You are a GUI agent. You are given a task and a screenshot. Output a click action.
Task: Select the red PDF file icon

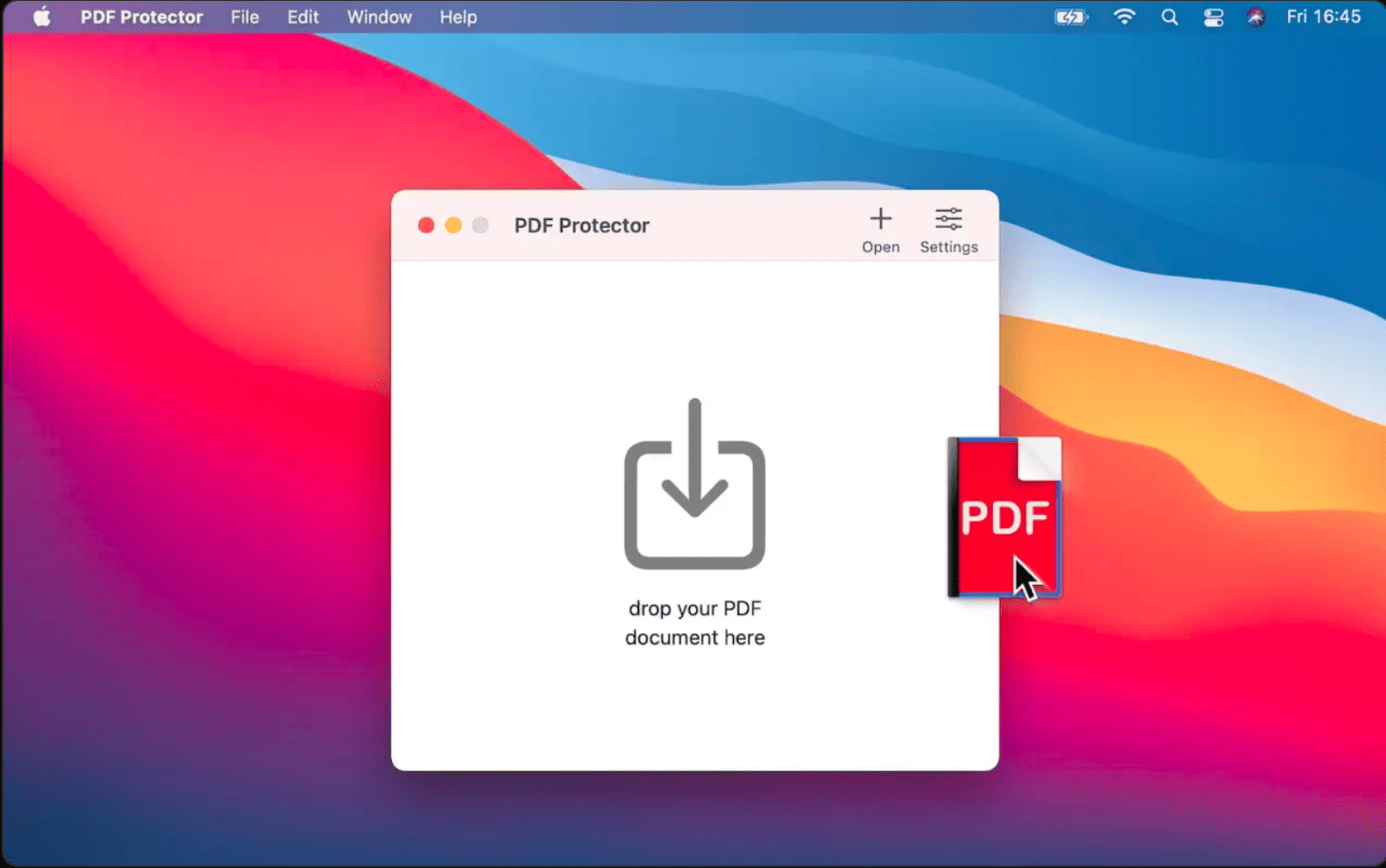click(x=1005, y=517)
